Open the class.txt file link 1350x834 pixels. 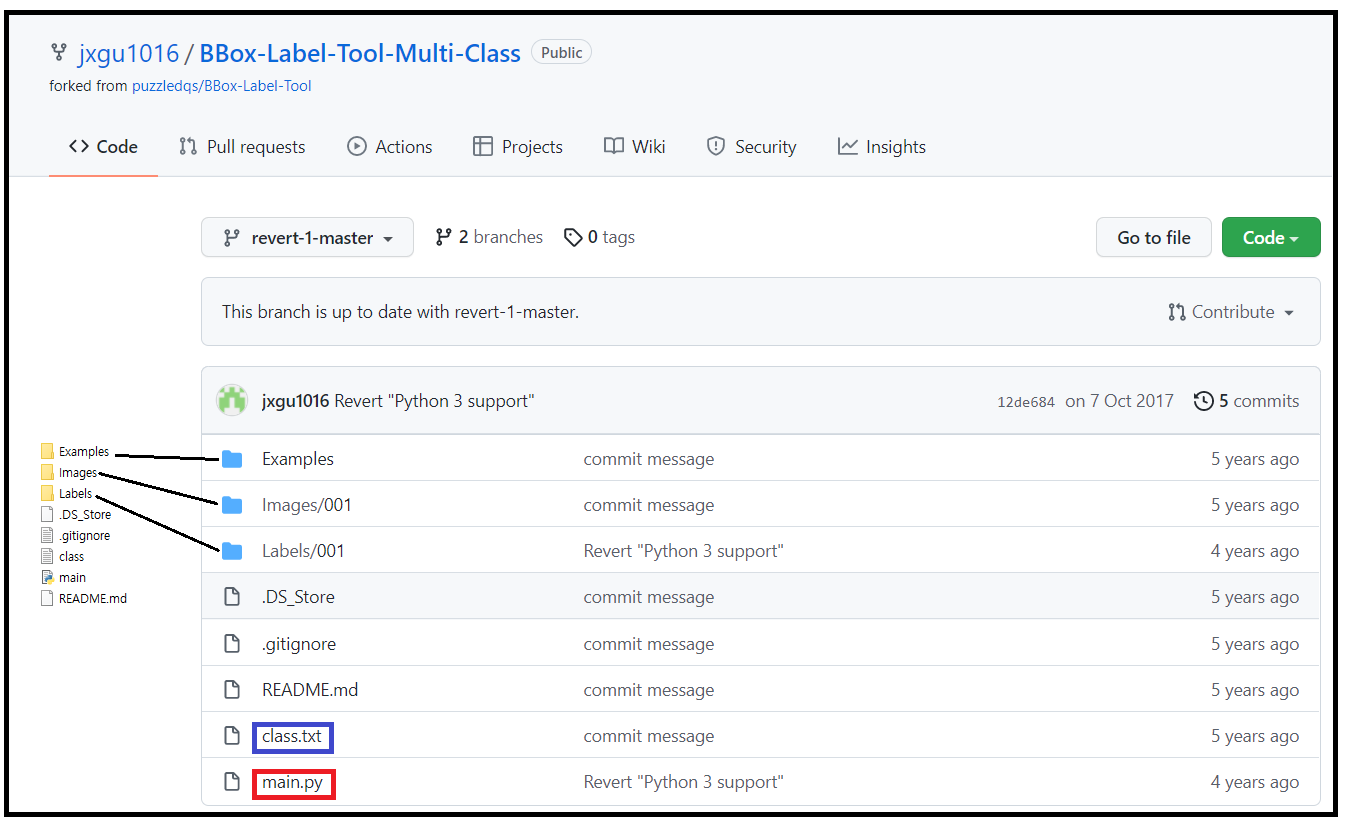pos(292,737)
